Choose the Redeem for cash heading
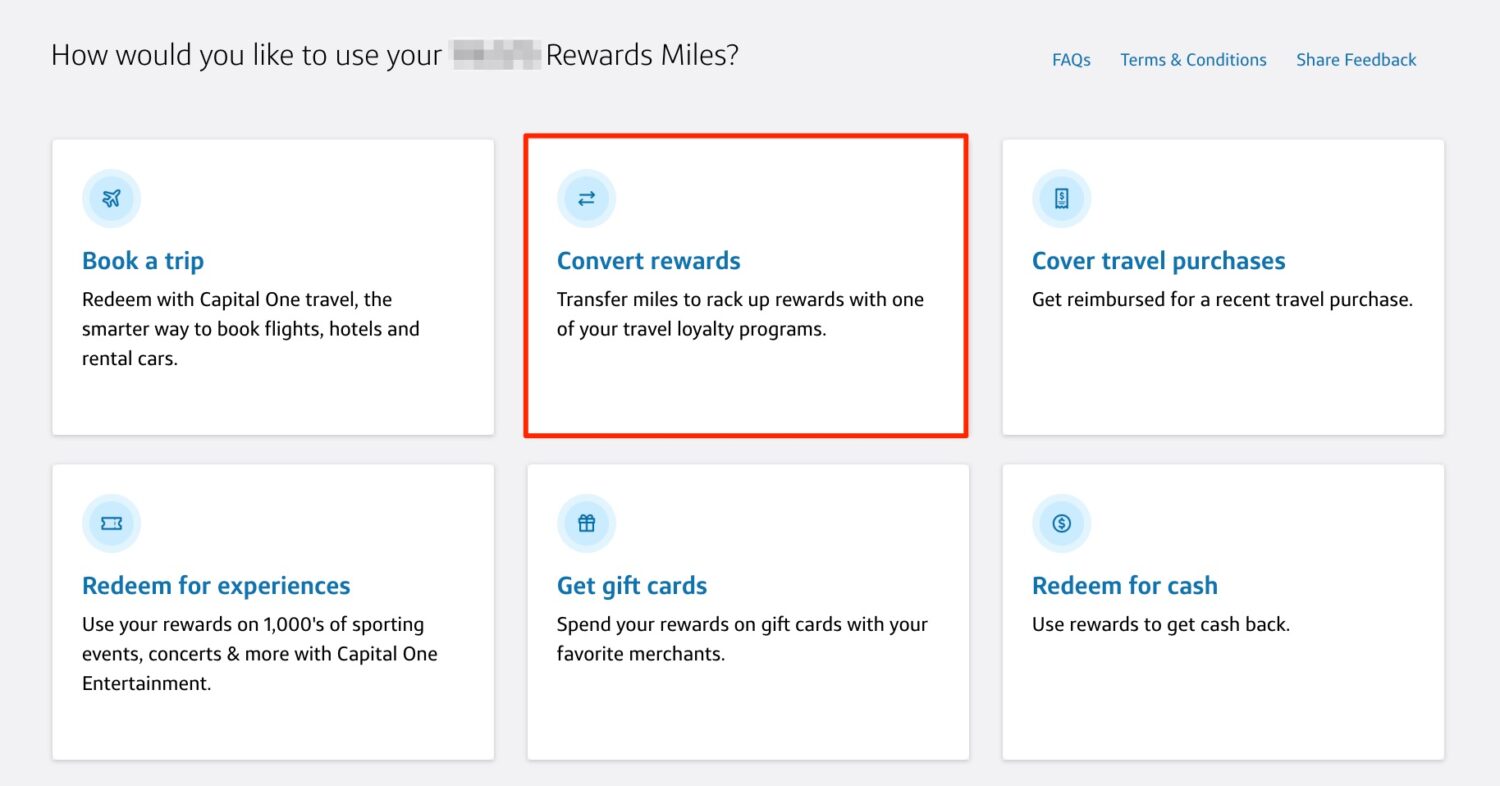Image resolution: width=1500 pixels, height=786 pixels. tap(1124, 586)
